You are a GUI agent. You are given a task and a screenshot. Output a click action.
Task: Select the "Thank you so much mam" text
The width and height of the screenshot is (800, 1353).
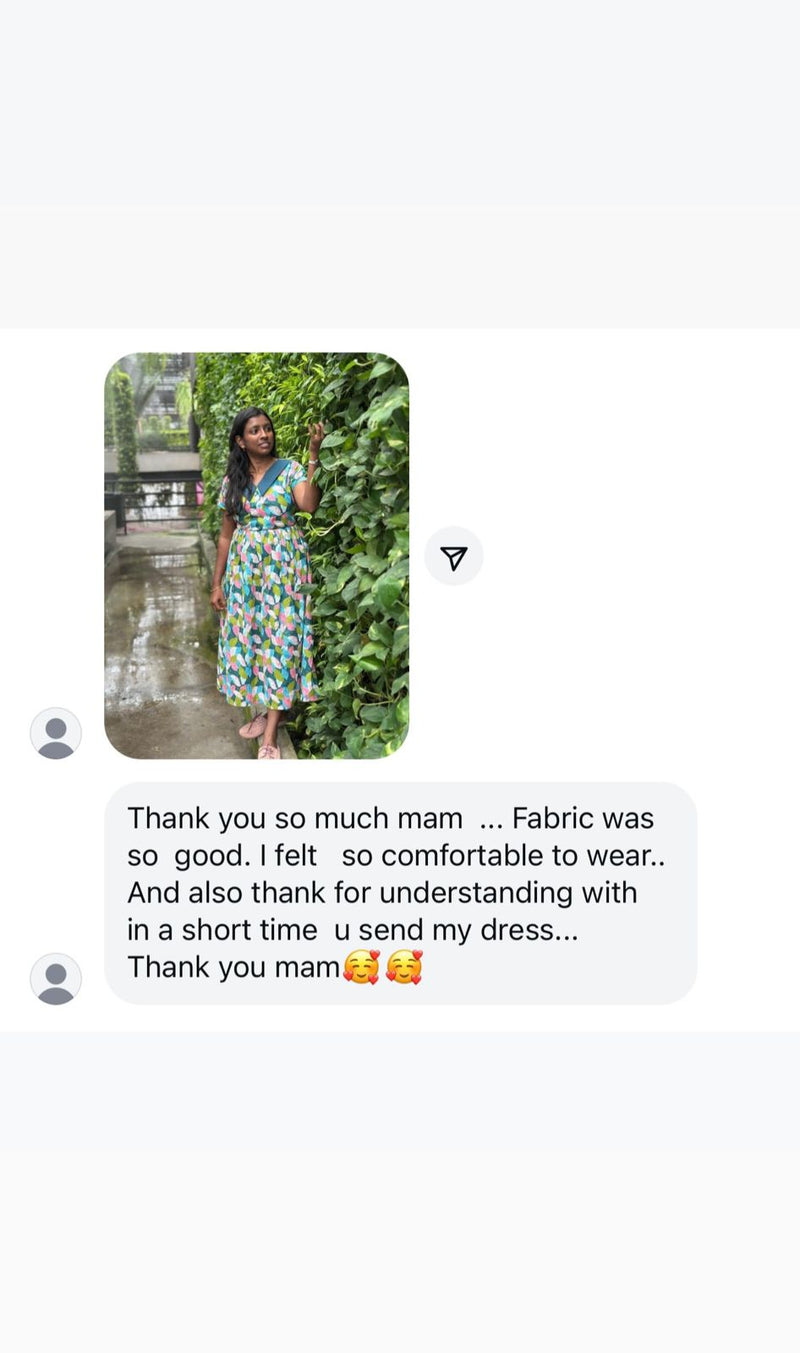coord(294,819)
